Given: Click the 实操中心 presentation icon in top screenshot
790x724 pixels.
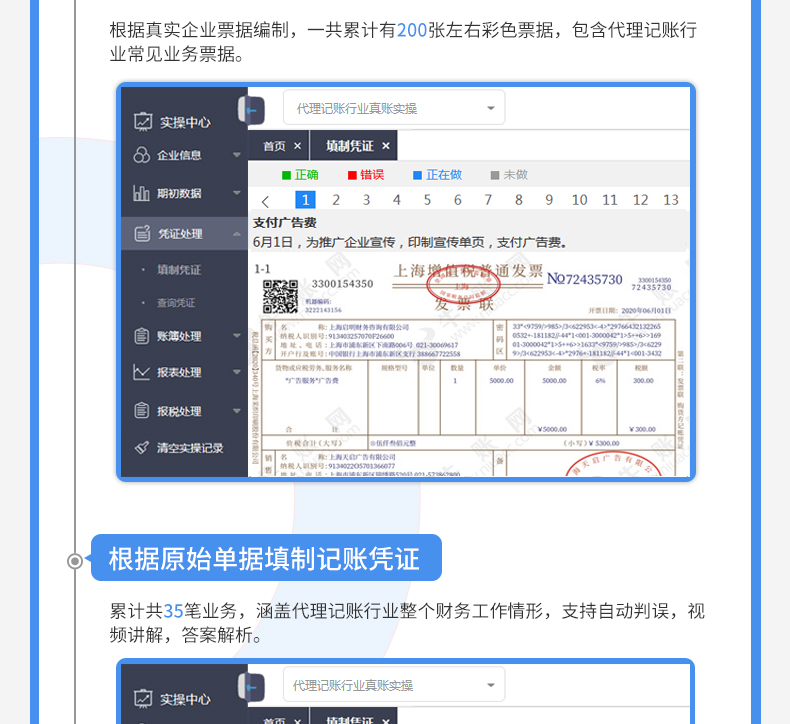Looking at the screenshot, I should pyautogui.click(x=143, y=122).
